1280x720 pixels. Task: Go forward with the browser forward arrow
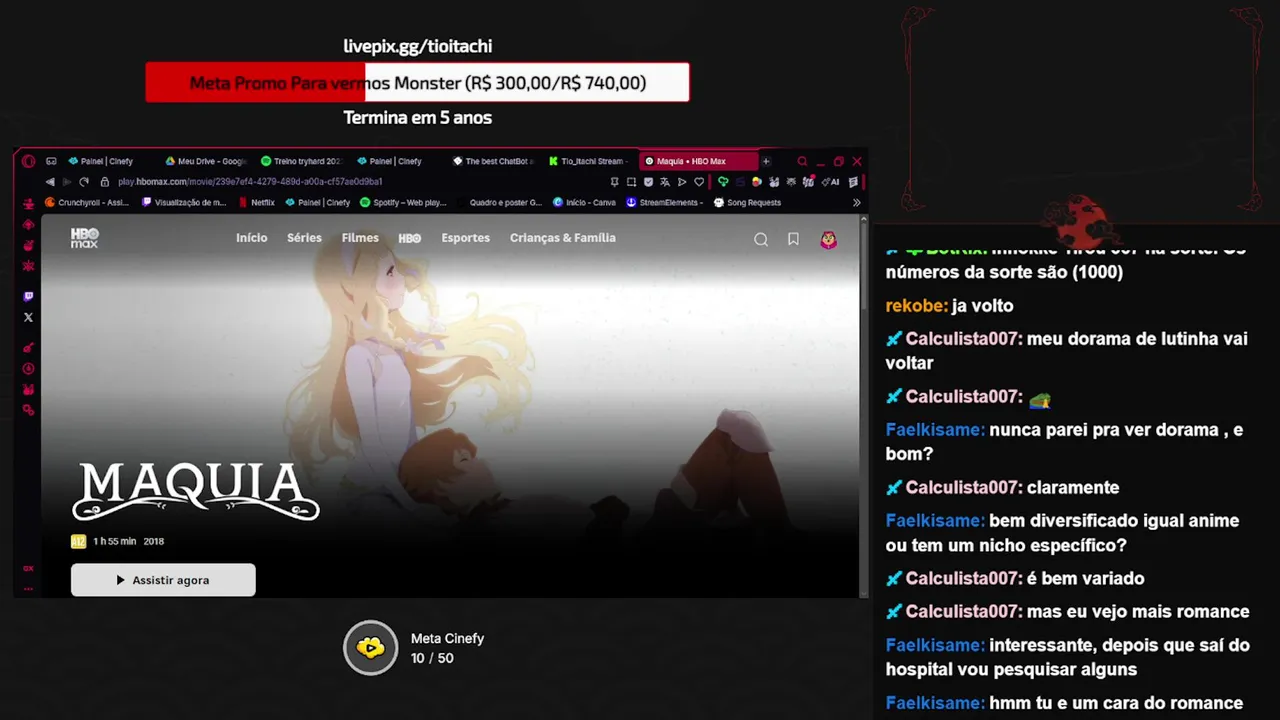click(x=67, y=182)
